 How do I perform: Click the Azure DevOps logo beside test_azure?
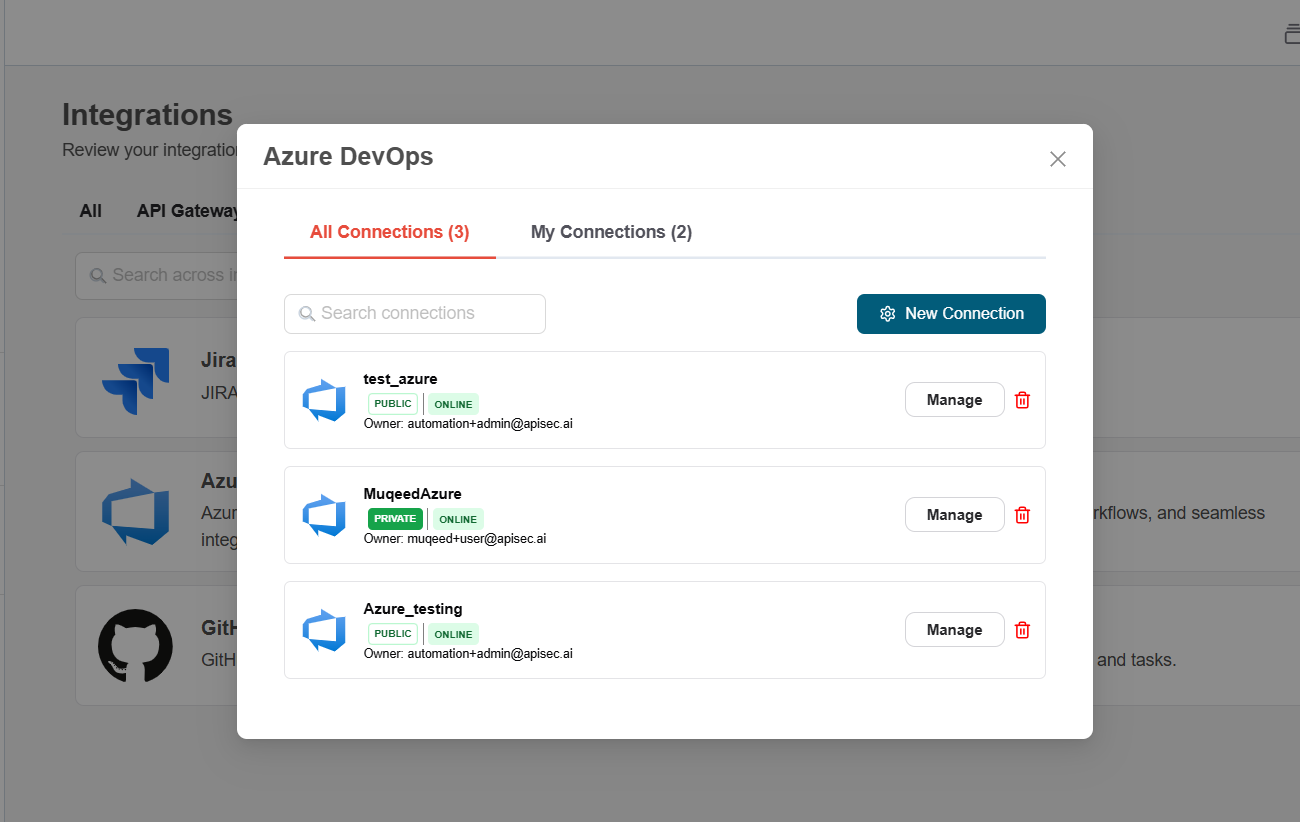pos(324,400)
